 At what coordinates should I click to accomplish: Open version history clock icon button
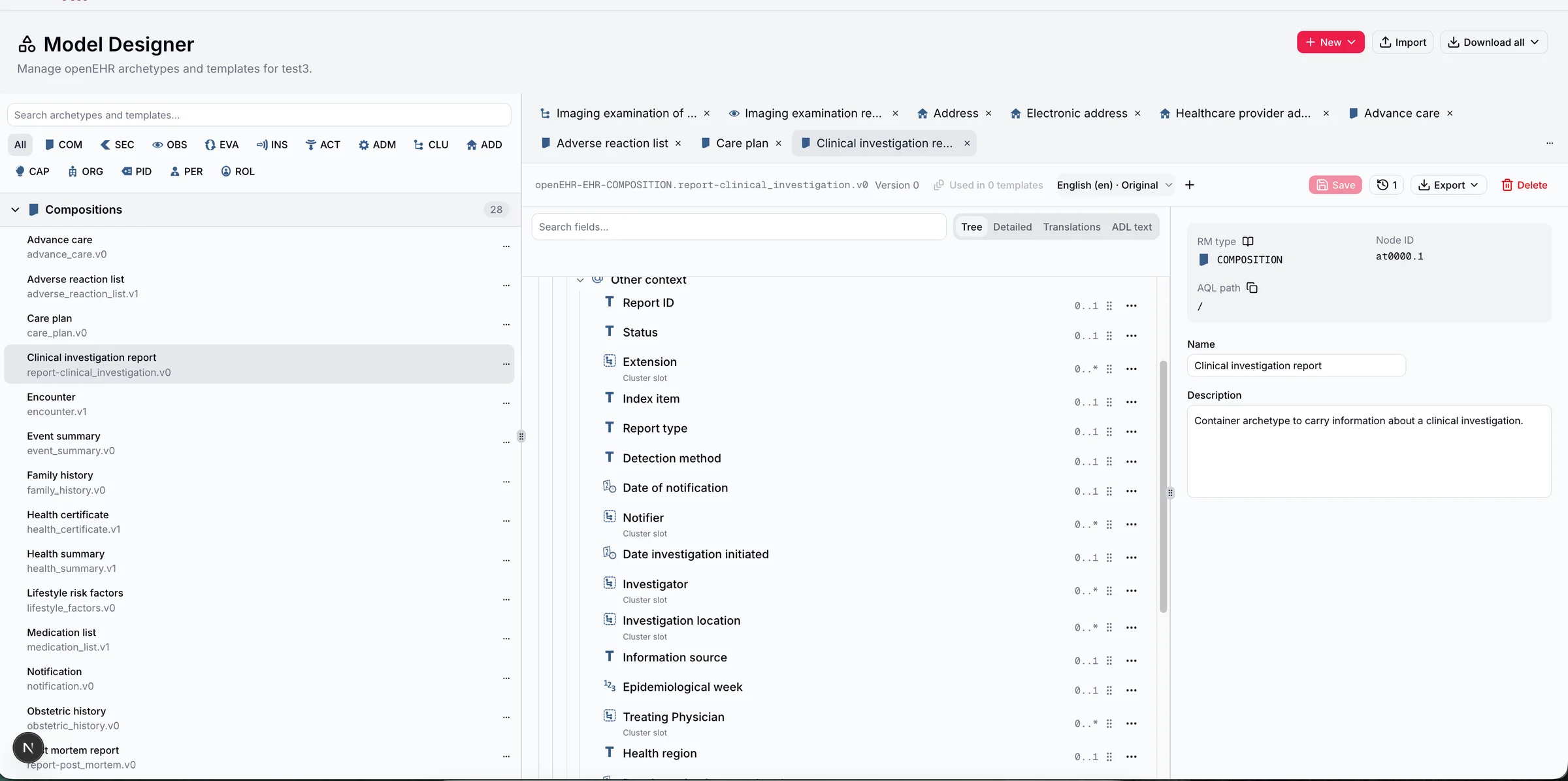click(x=1386, y=185)
